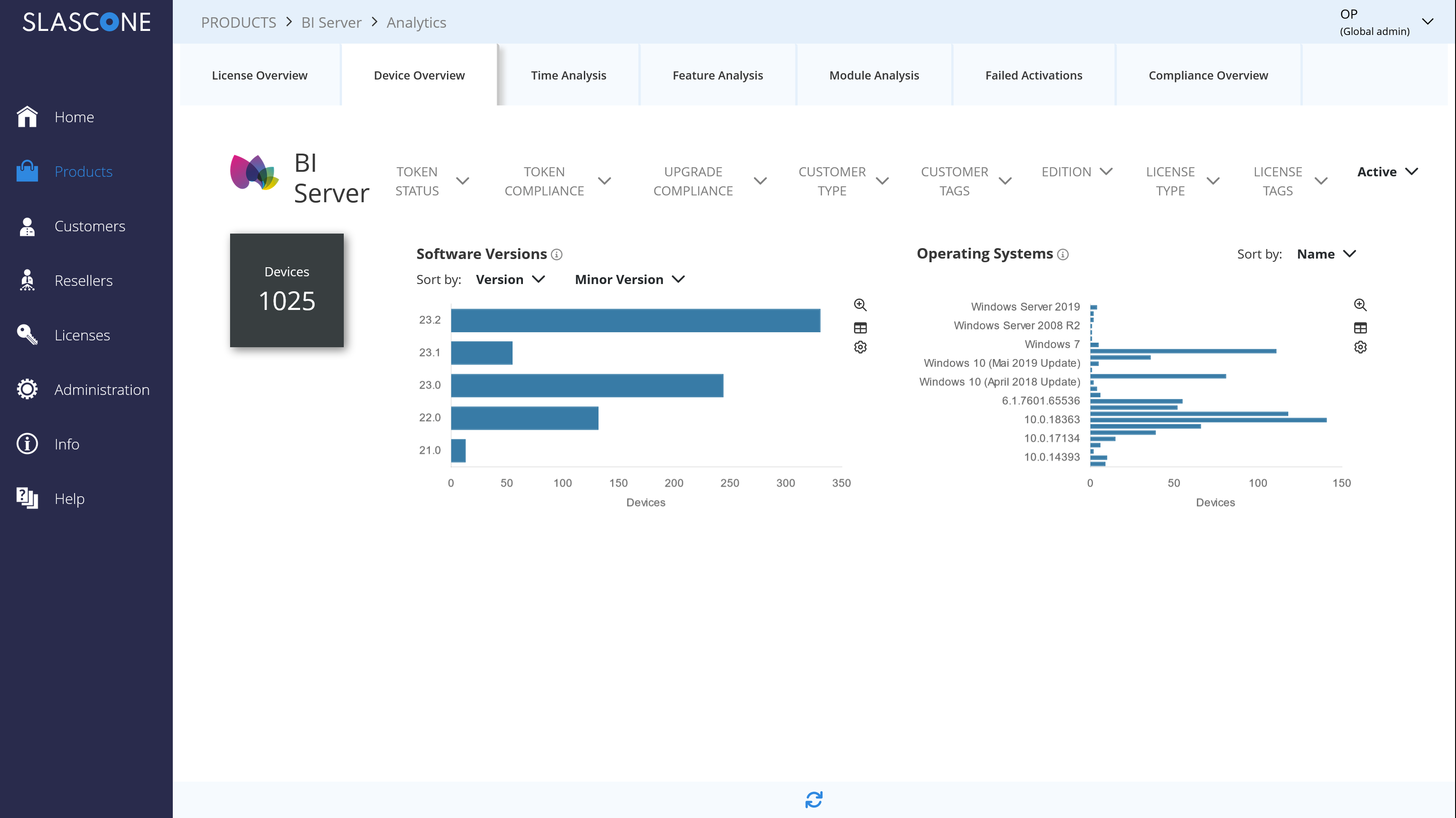This screenshot has width=1456, height=818.
Task: Select the Device Overview tab
Action: 419,75
